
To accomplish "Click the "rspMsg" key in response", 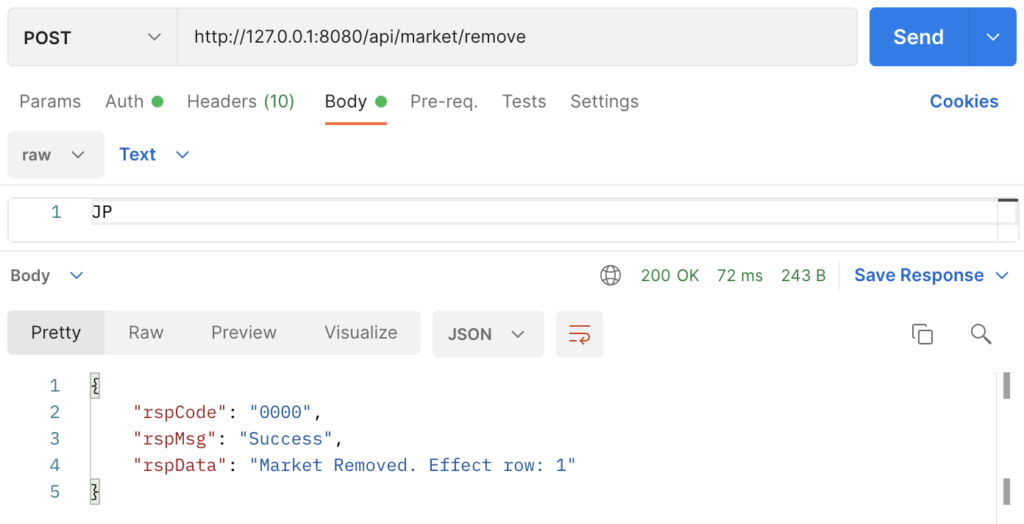I will click(174, 438).
